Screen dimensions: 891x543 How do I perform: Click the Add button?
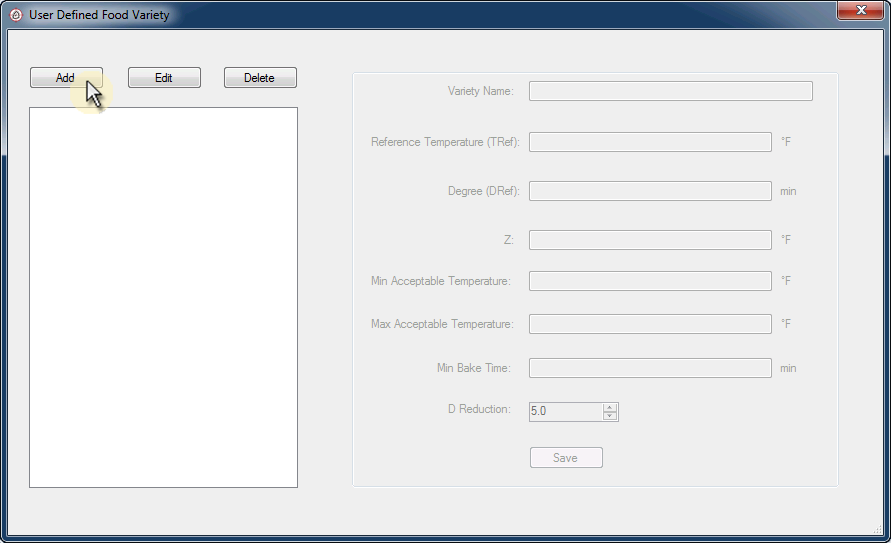(x=65, y=78)
